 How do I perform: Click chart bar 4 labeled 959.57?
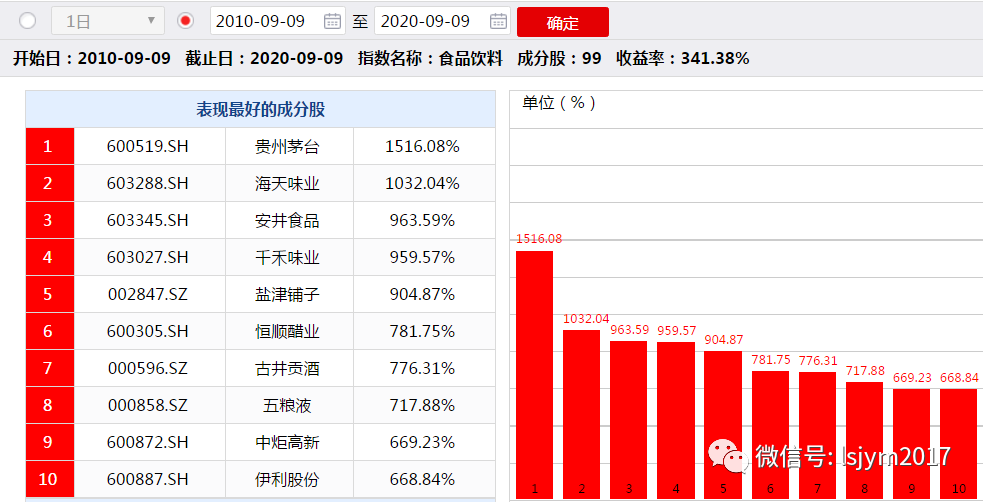tap(676, 420)
